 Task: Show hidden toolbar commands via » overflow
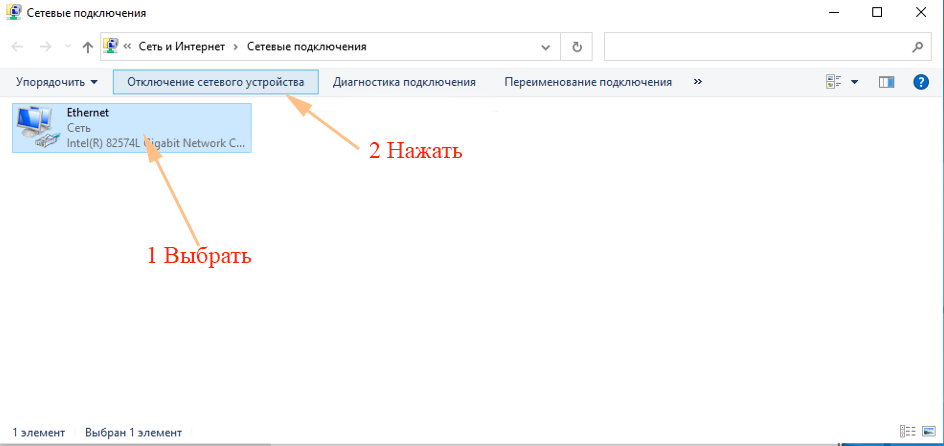point(698,82)
